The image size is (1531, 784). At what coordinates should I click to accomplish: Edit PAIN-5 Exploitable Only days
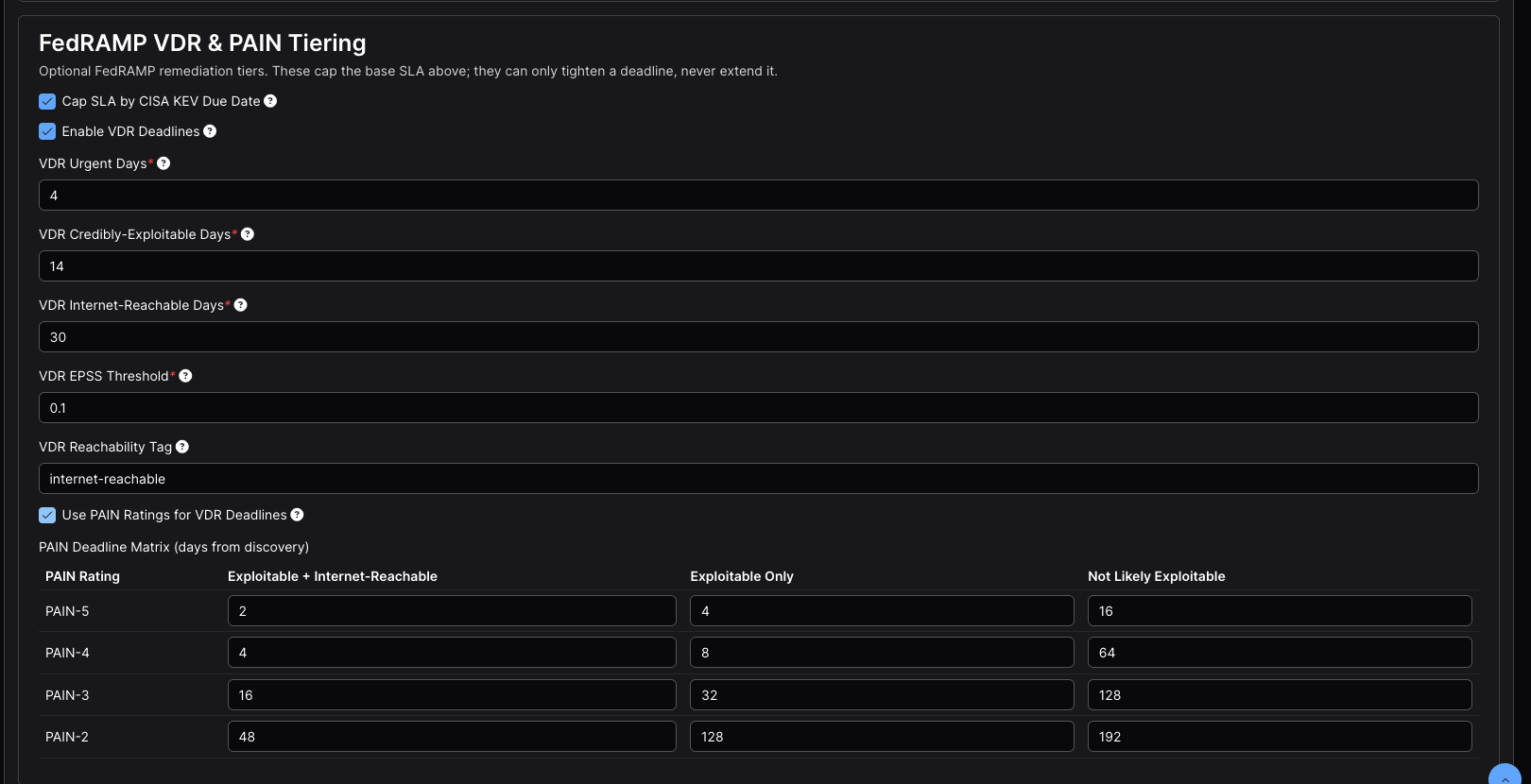(882, 611)
